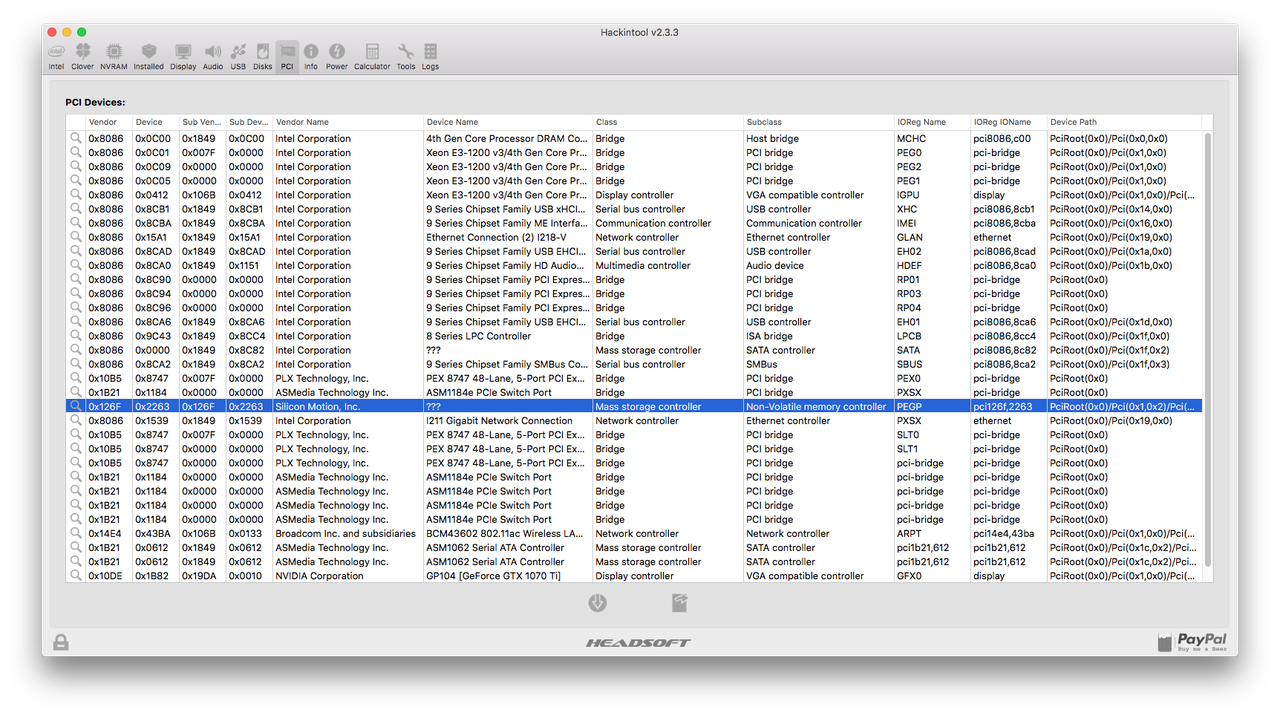Select 'SMBus' subclass cell
Viewport: 1280px width, 716px height.
761,365
